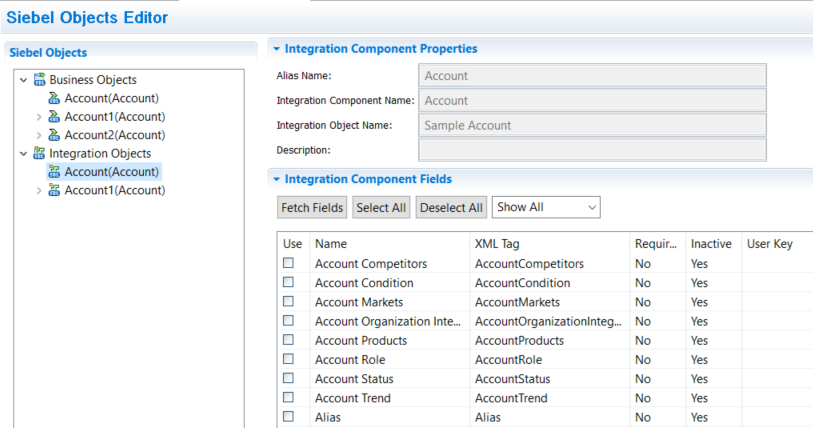
Task: Click the Use column header
Action: click(292, 244)
